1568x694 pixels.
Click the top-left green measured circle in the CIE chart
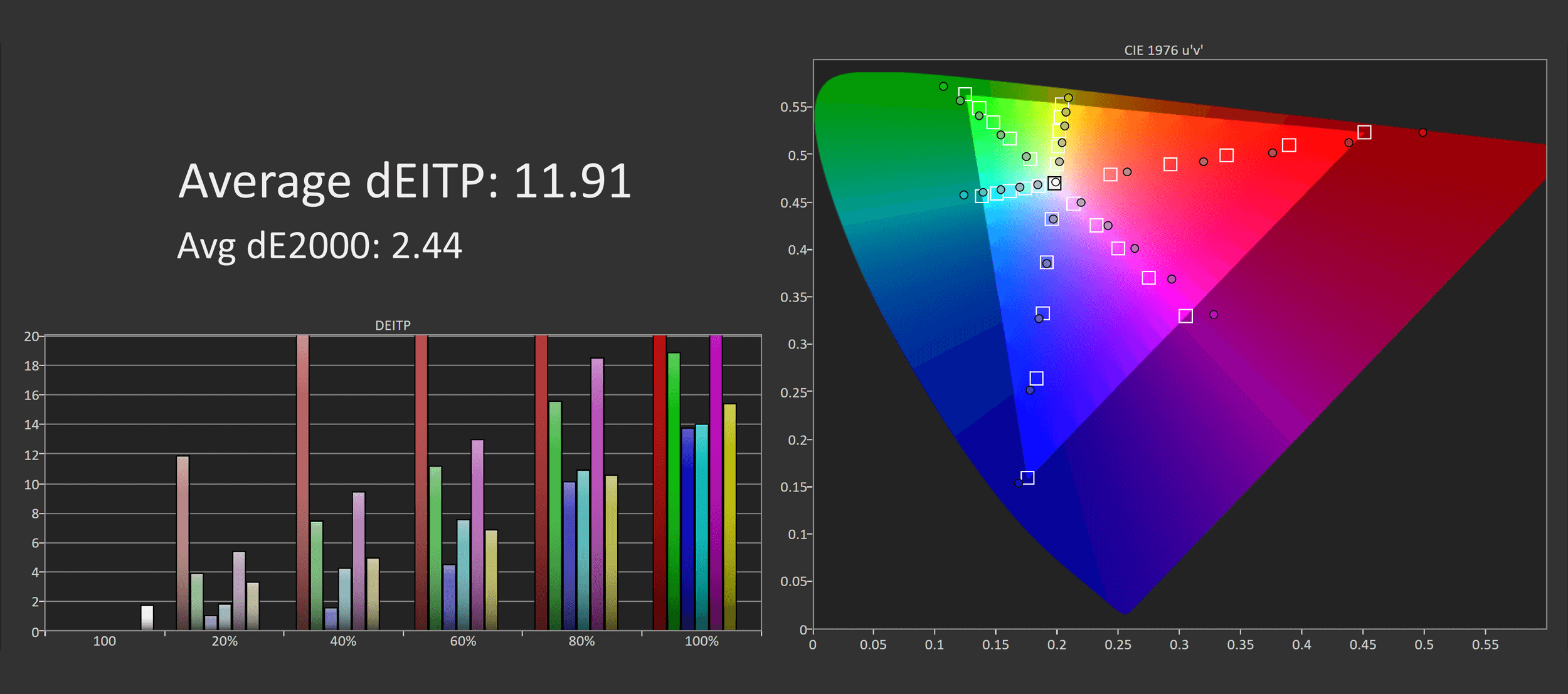click(x=943, y=87)
